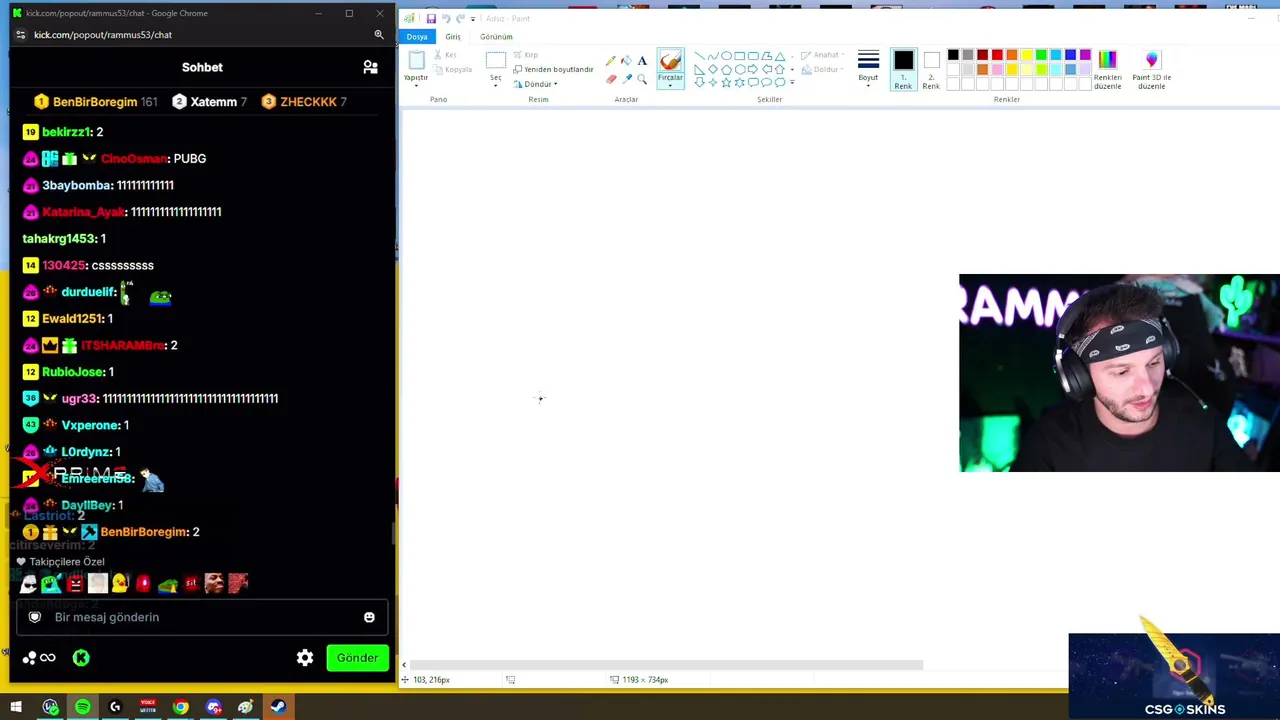Screen dimensions: 1280x720
Task: Click the streamer webcam overlay
Action: click(x=1119, y=373)
